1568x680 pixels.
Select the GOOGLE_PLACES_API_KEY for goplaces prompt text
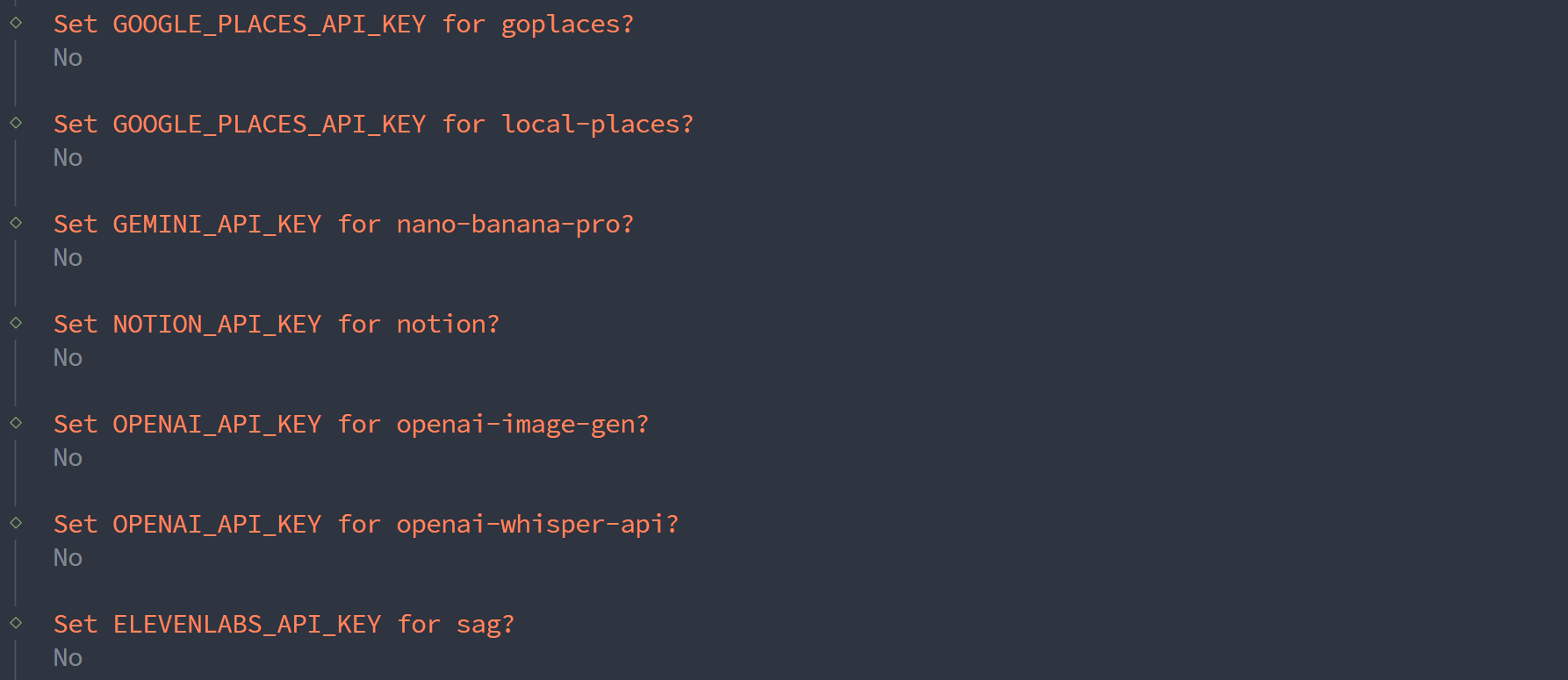point(343,25)
